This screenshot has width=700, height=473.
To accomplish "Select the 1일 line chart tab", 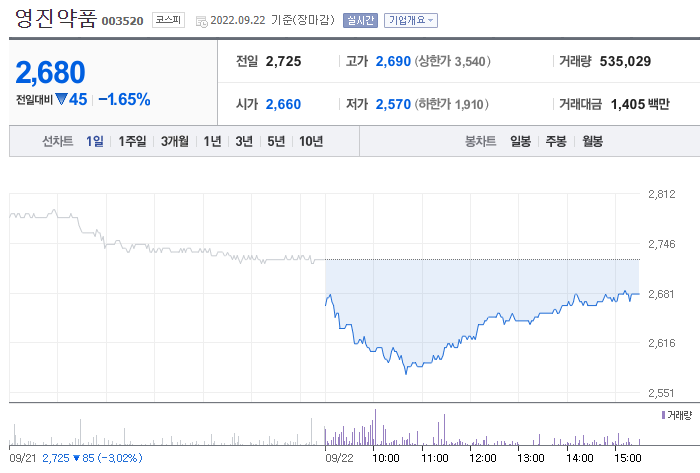I will coord(95,141).
